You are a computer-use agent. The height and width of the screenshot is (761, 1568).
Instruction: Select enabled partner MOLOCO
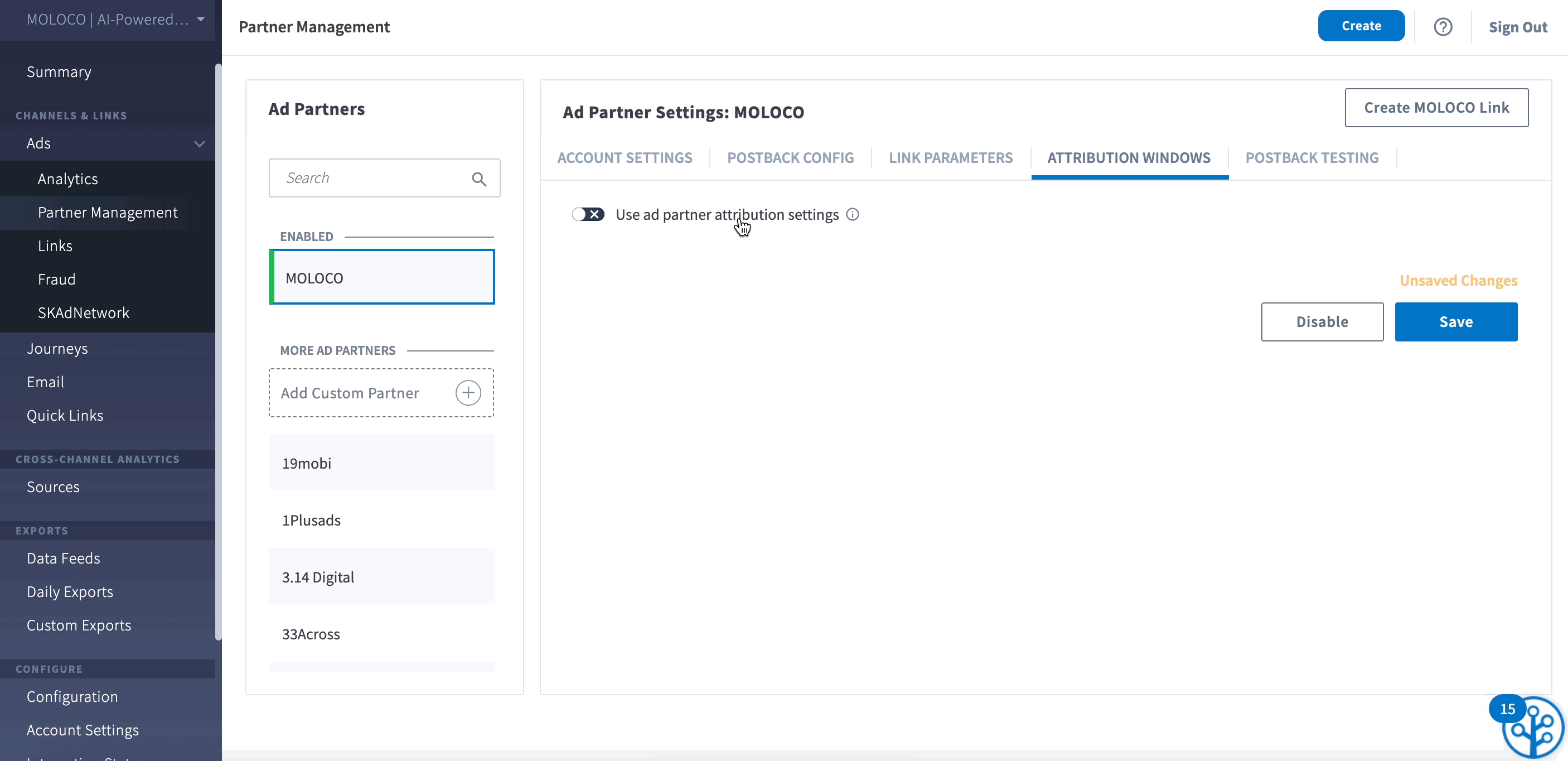point(381,277)
